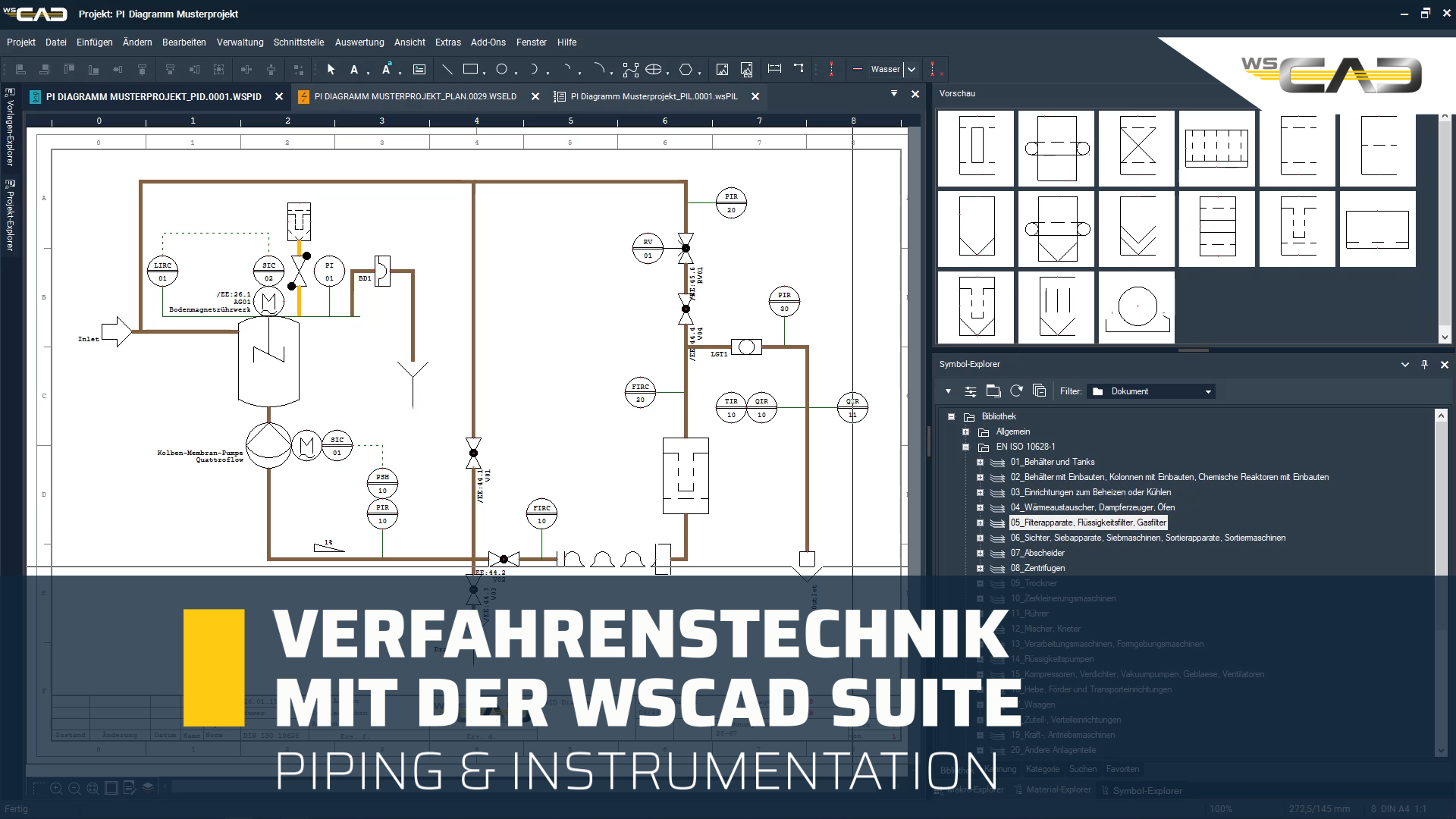Open the Filter selection dropdown
Image resolution: width=1456 pixels, height=819 pixels.
click(1207, 391)
